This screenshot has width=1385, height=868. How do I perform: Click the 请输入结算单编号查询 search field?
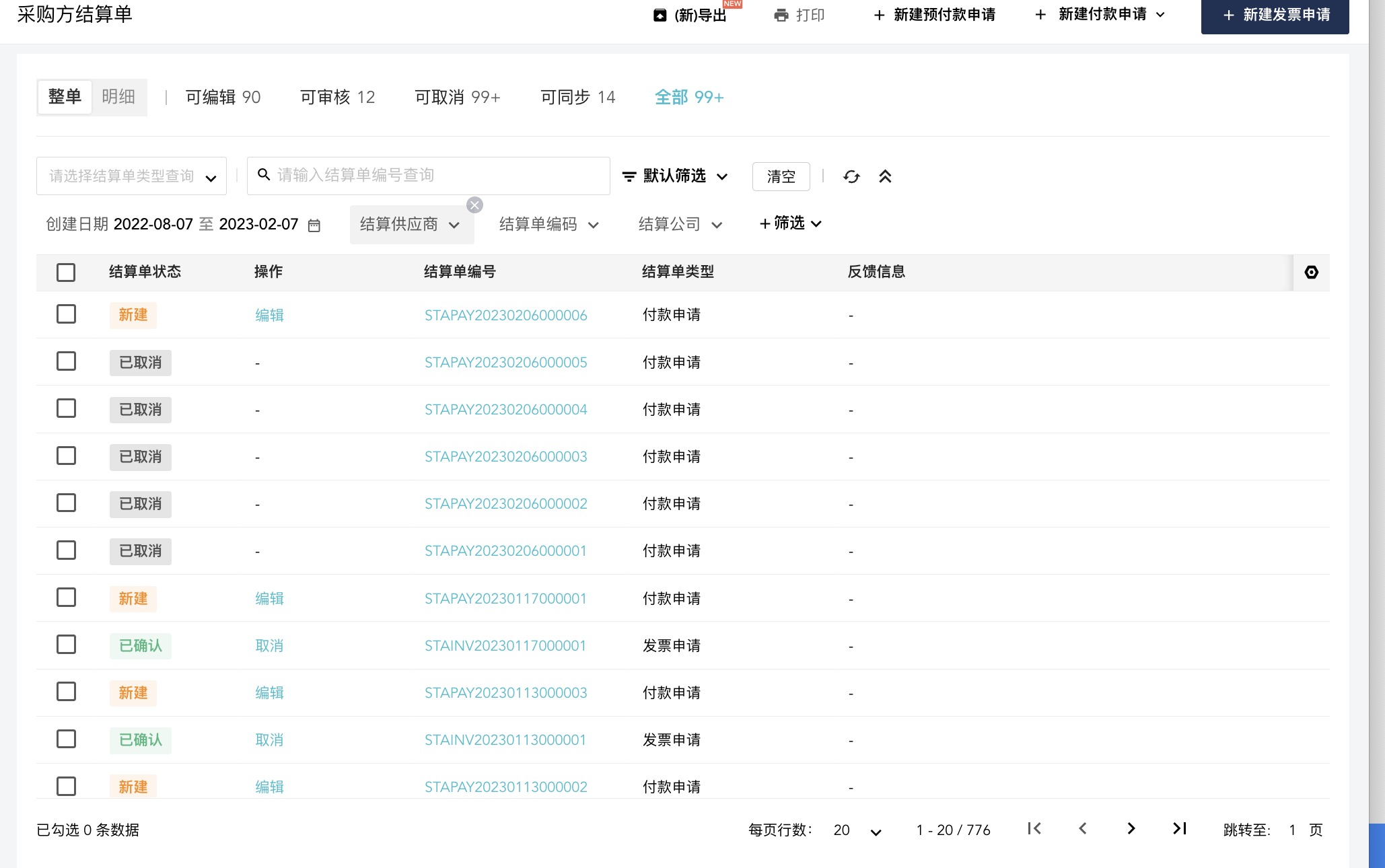coord(428,176)
